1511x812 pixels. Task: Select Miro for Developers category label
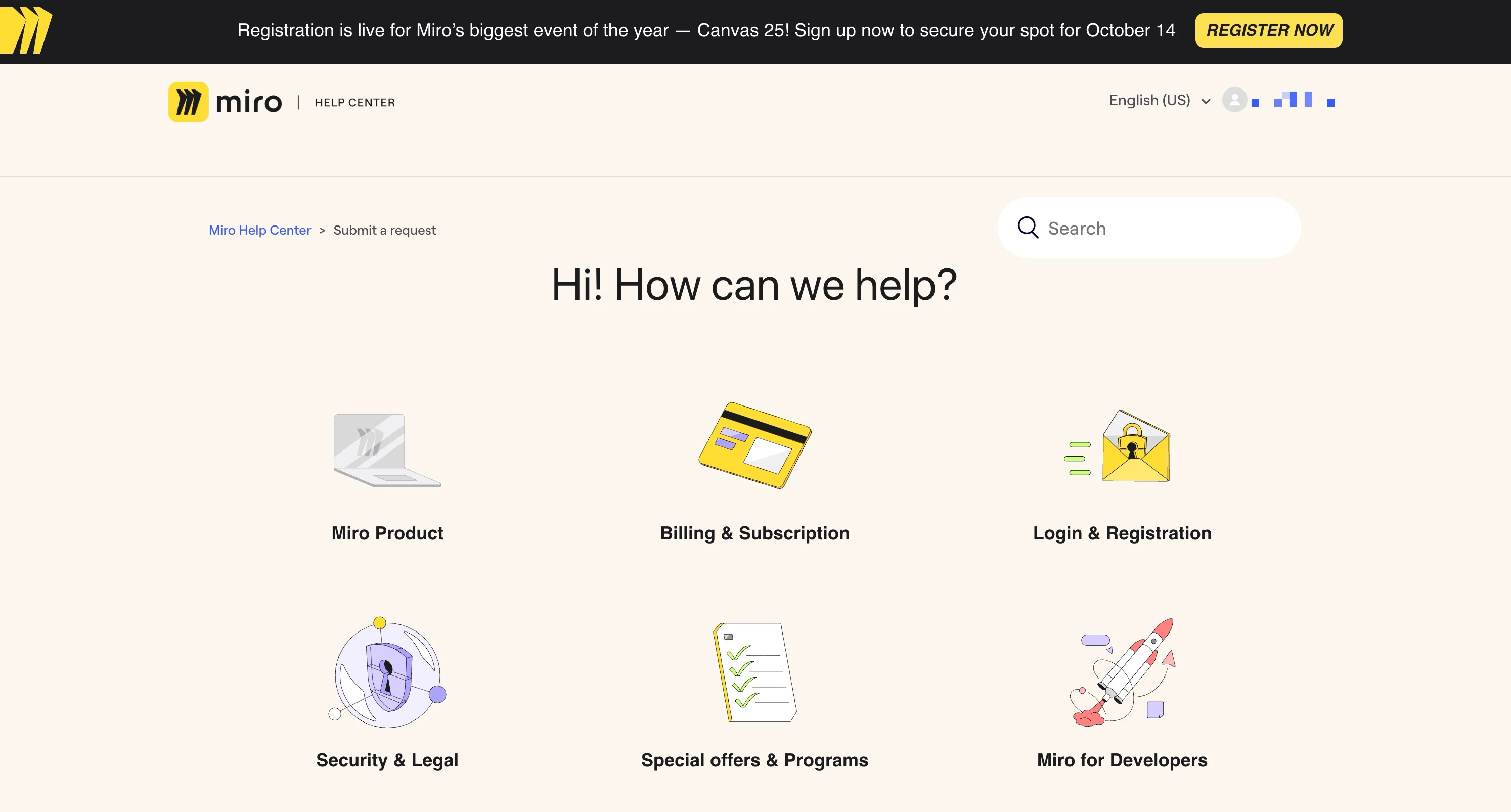pos(1122,760)
